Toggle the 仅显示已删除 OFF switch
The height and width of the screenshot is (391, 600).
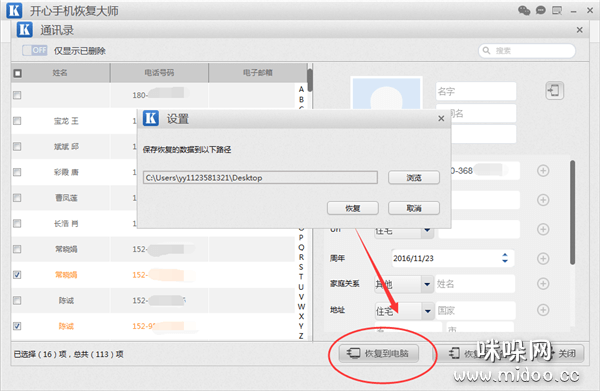tap(34, 50)
